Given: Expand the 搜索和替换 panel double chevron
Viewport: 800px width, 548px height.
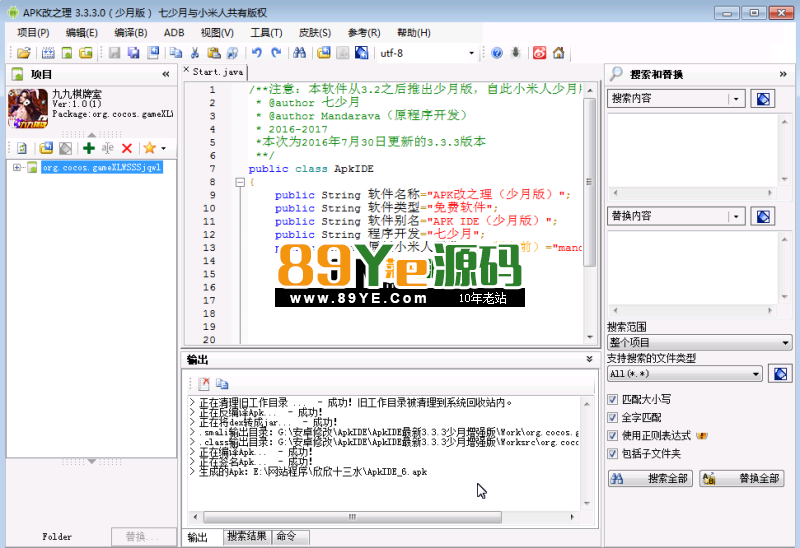Looking at the screenshot, I should (x=783, y=74).
